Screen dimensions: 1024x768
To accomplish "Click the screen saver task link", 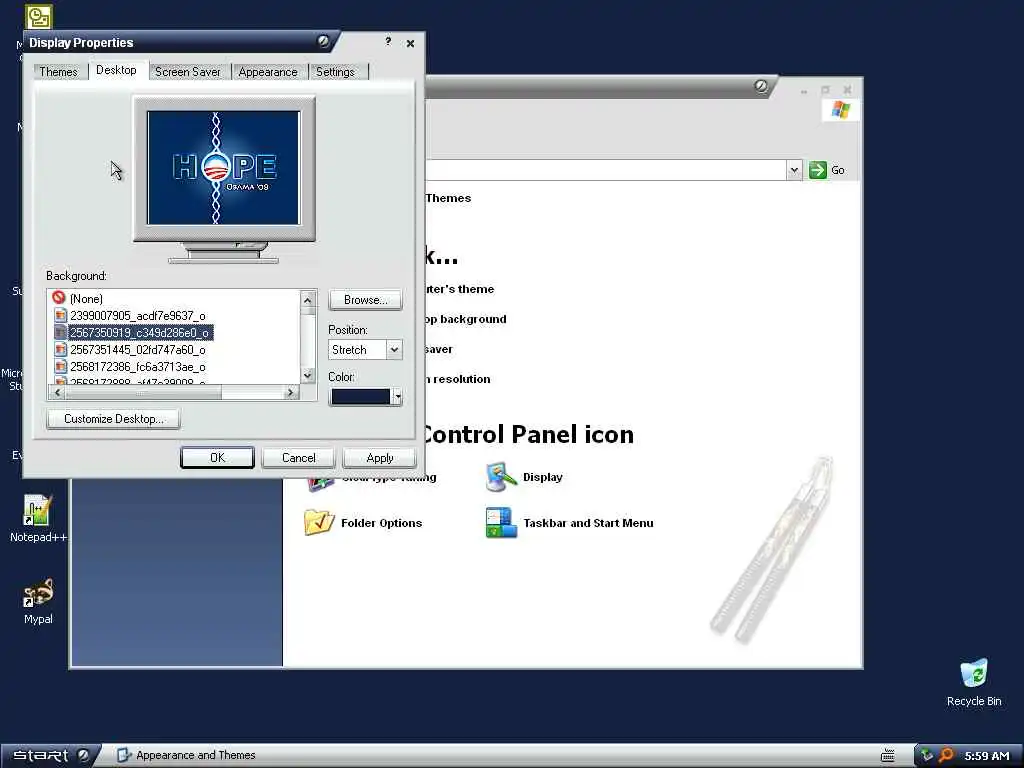I will [439, 349].
